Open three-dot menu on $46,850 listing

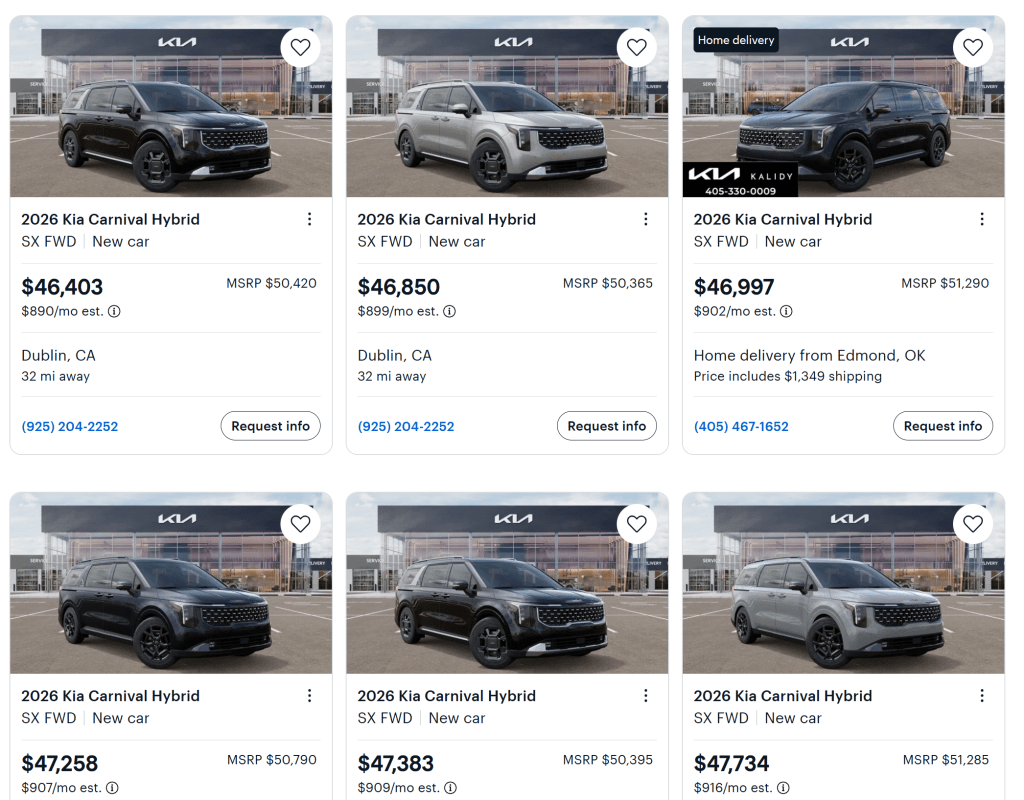646,219
